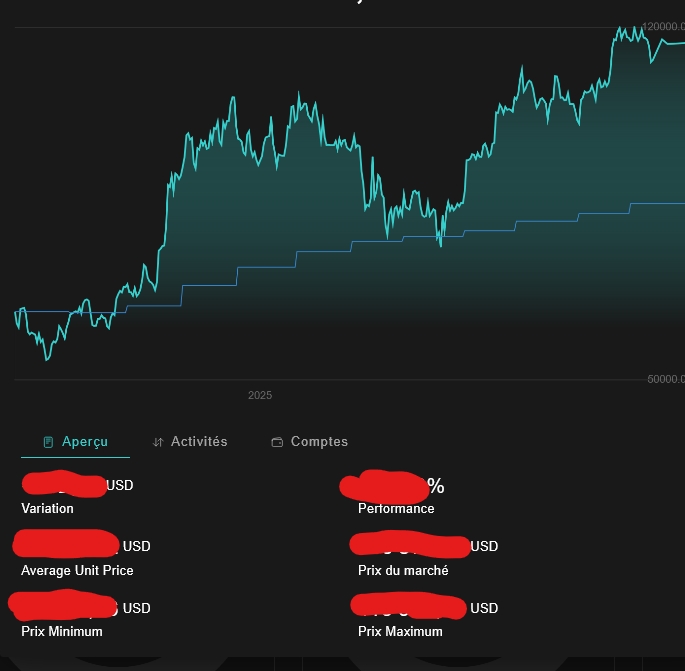Click the 2025 x-axis label
This screenshot has width=685, height=671.
click(x=260, y=396)
